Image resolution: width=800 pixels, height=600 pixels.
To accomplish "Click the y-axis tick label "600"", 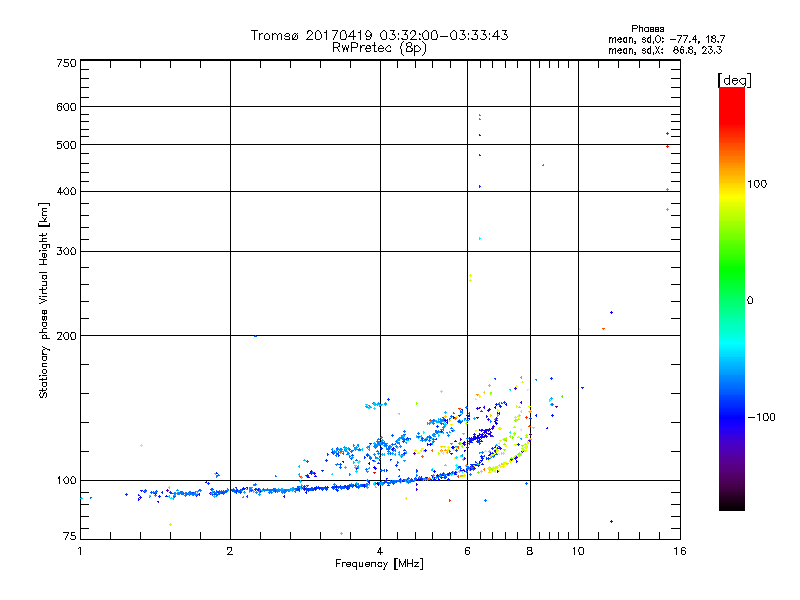I will [x=66, y=107].
